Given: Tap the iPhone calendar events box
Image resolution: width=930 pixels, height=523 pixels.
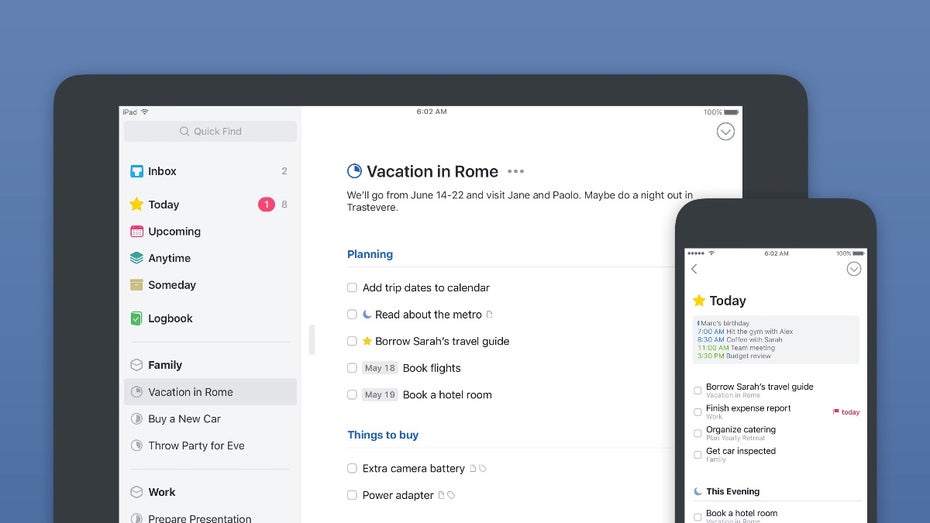Looking at the screenshot, I should 776,340.
